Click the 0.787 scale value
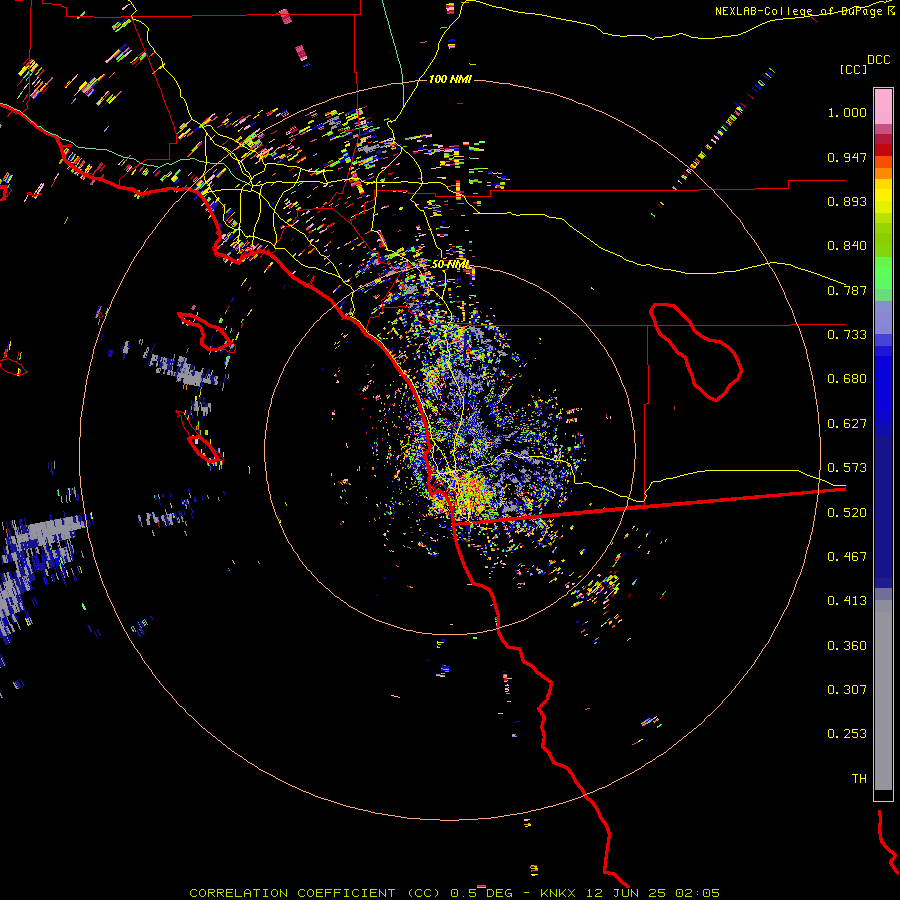 847,290
